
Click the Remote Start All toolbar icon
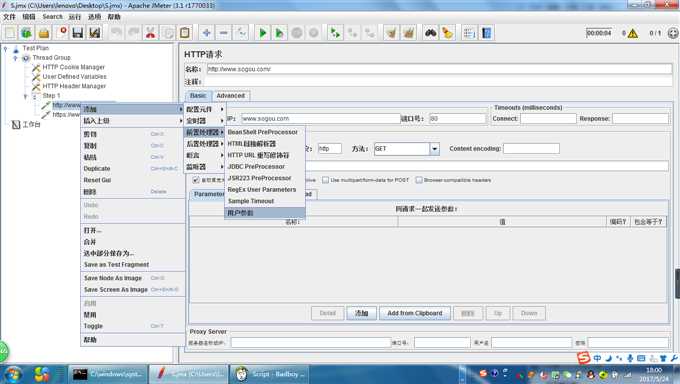pyautogui.click(x=335, y=33)
